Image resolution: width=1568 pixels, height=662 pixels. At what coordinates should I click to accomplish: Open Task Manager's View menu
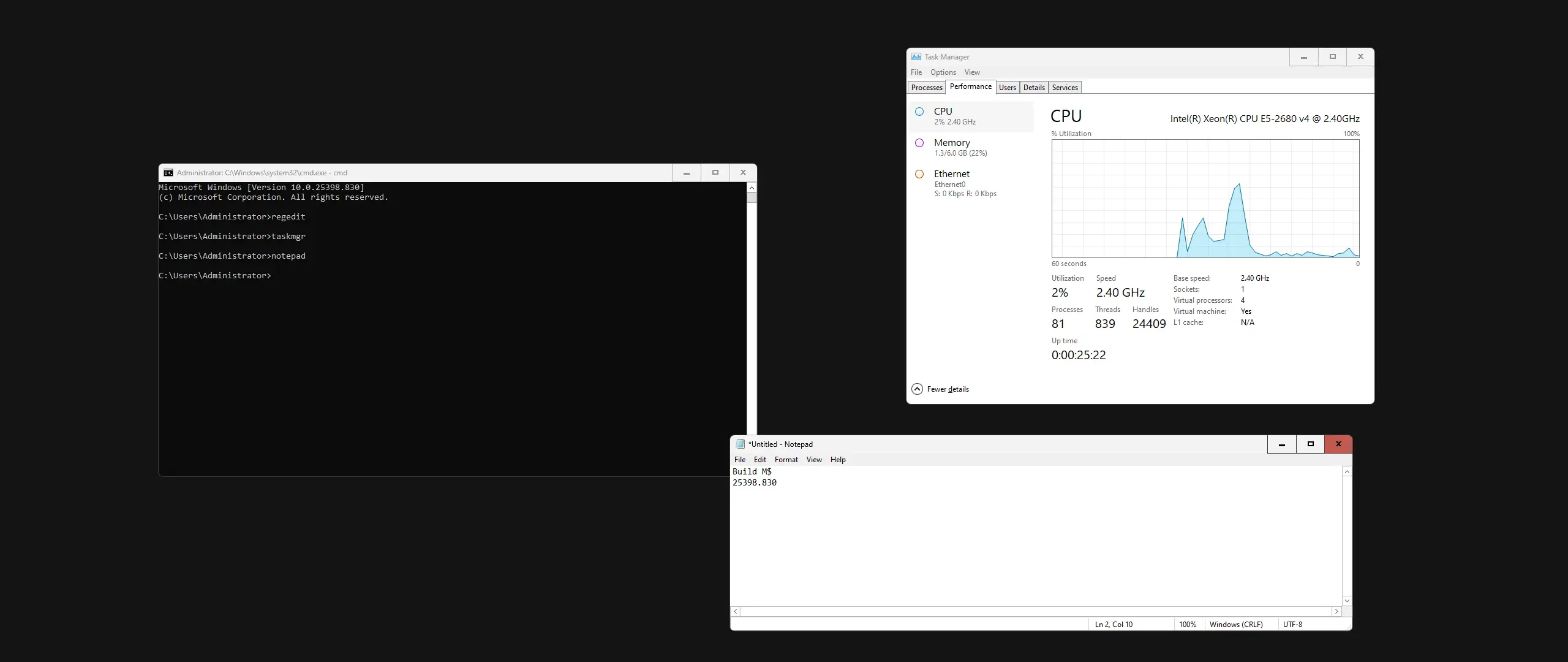tap(972, 72)
